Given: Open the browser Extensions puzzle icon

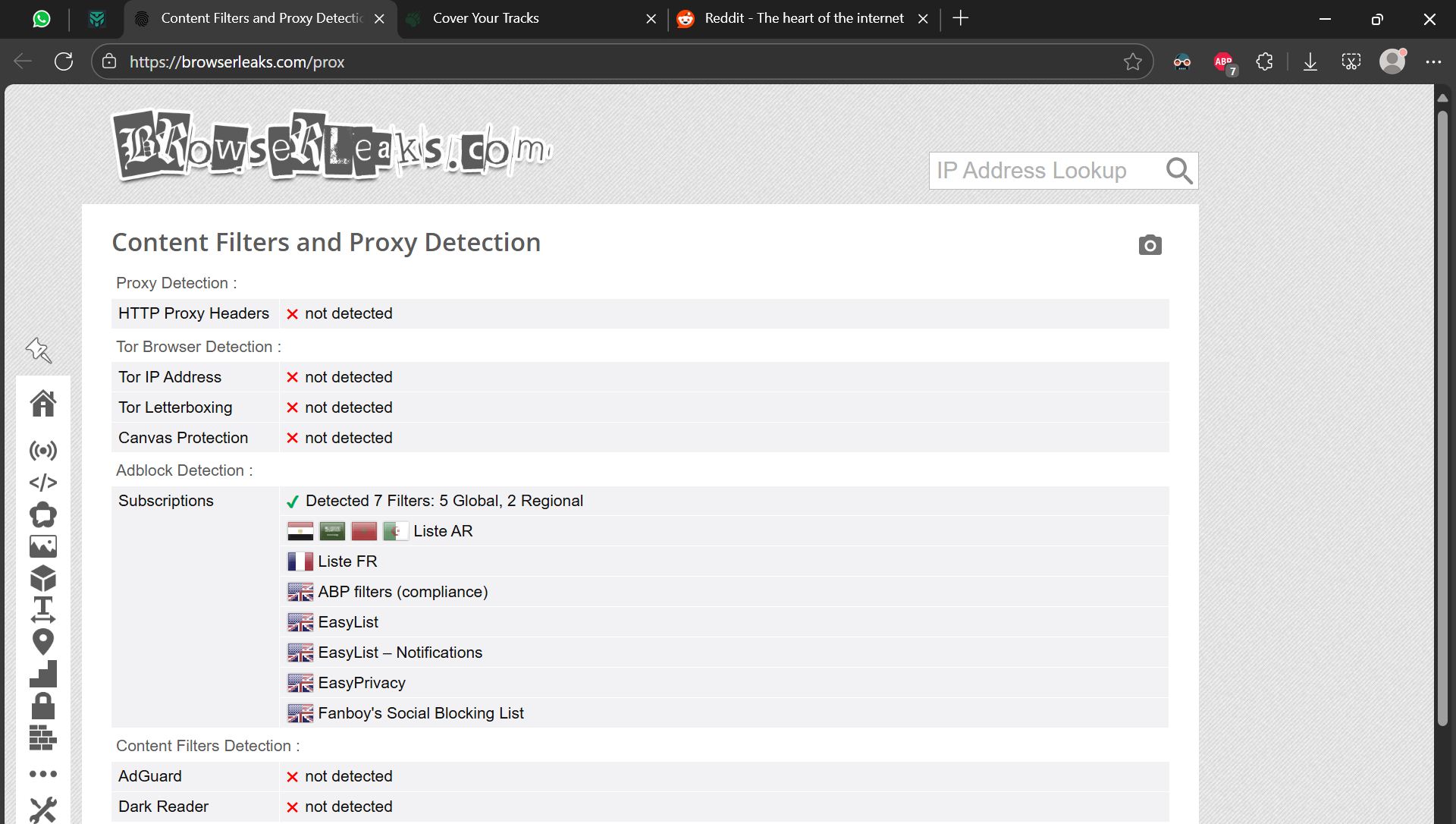Looking at the screenshot, I should click(x=1264, y=62).
